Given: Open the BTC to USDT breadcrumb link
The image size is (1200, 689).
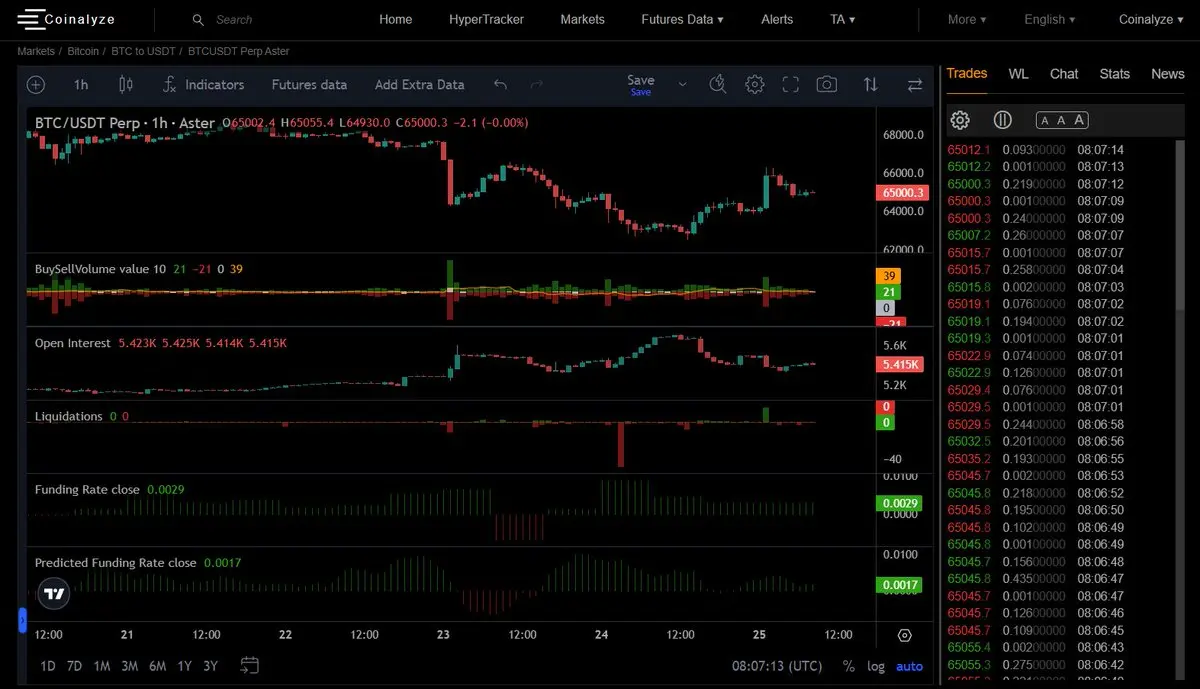Looking at the screenshot, I should tap(143, 51).
